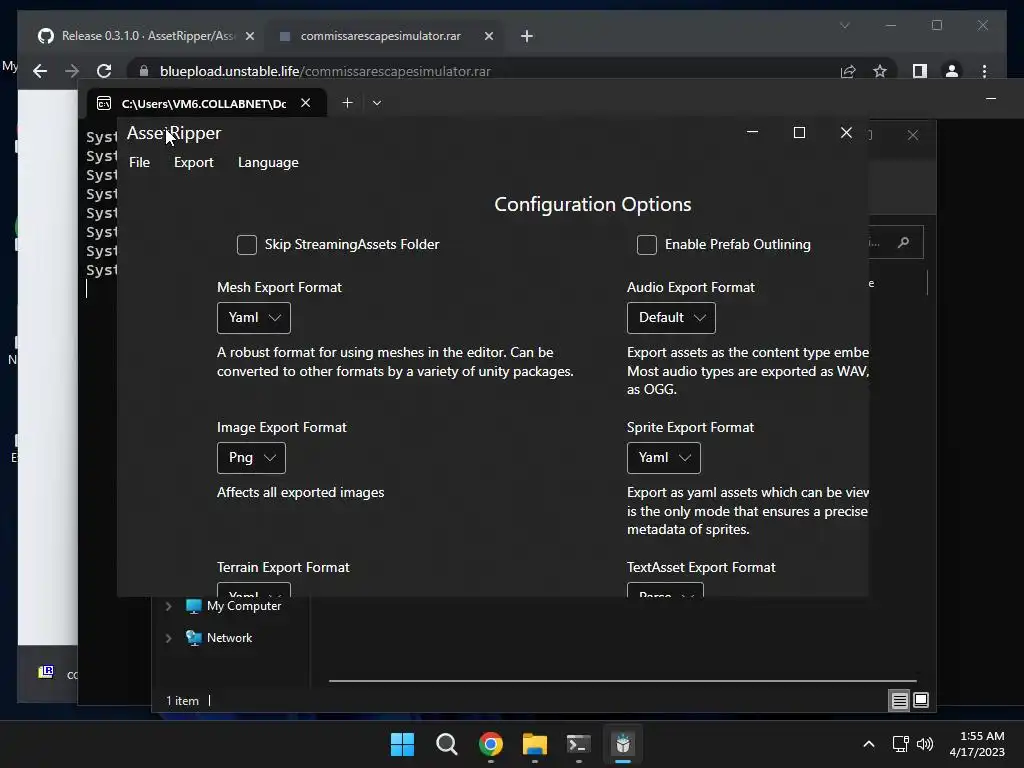Screen dimensions: 1024x768
Task: Click the Chrome address bar URL
Action: tap(325, 71)
